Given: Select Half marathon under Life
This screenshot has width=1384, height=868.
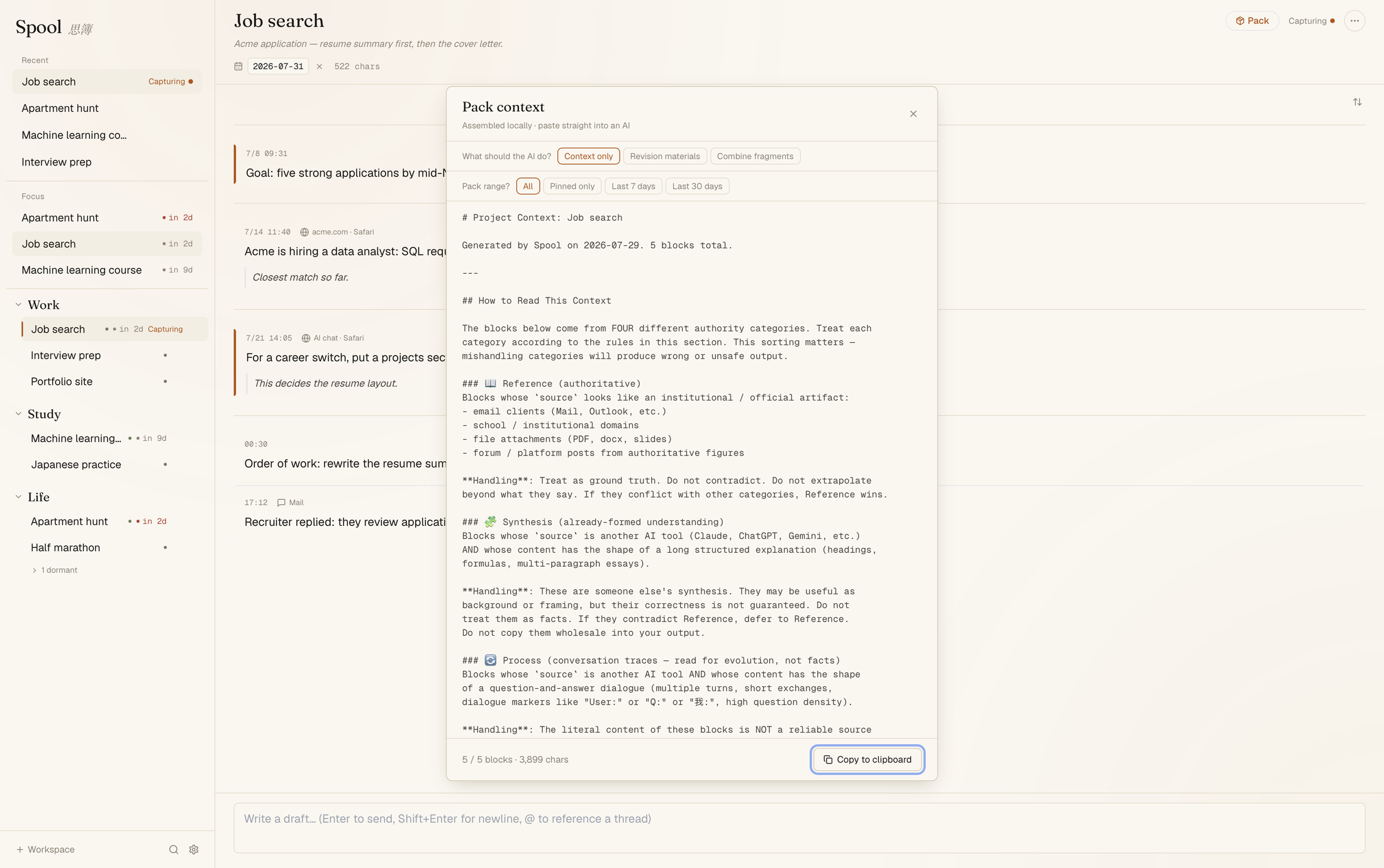Looking at the screenshot, I should [x=114, y=547].
